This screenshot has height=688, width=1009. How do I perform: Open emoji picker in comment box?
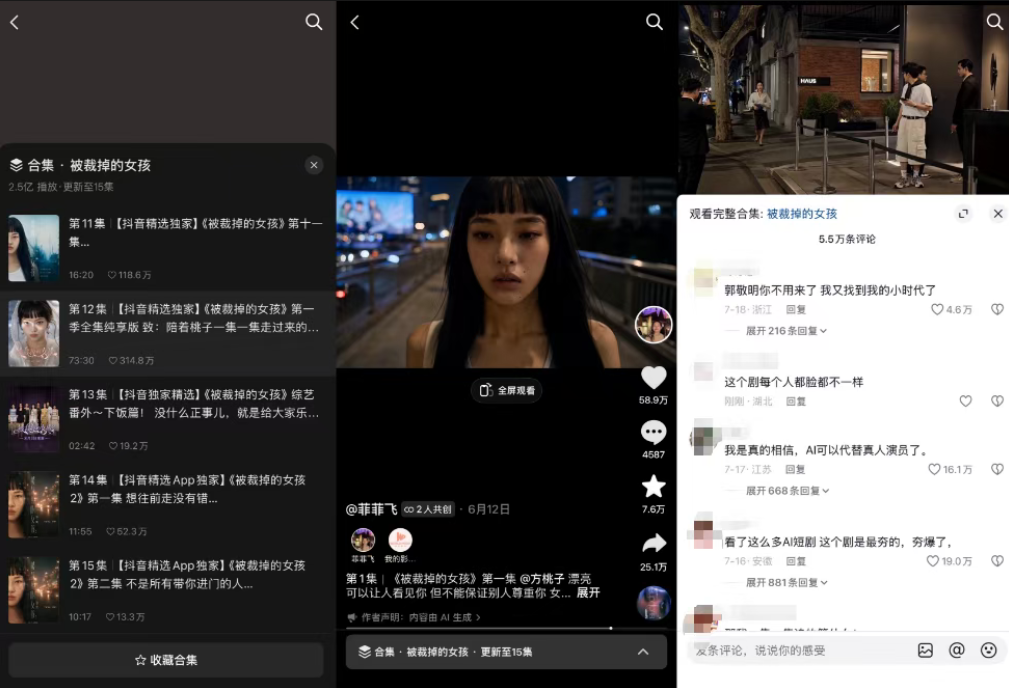988,651
